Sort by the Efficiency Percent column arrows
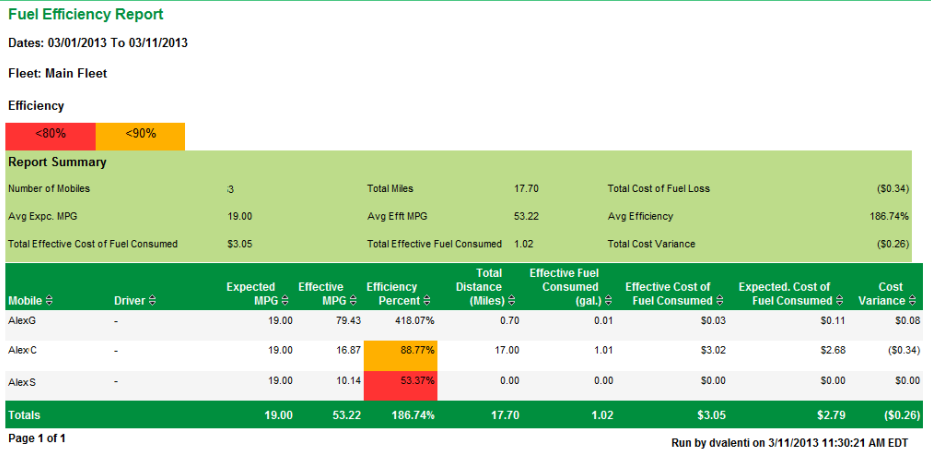The width and height of the screenshot is (931, 463). 428,301
